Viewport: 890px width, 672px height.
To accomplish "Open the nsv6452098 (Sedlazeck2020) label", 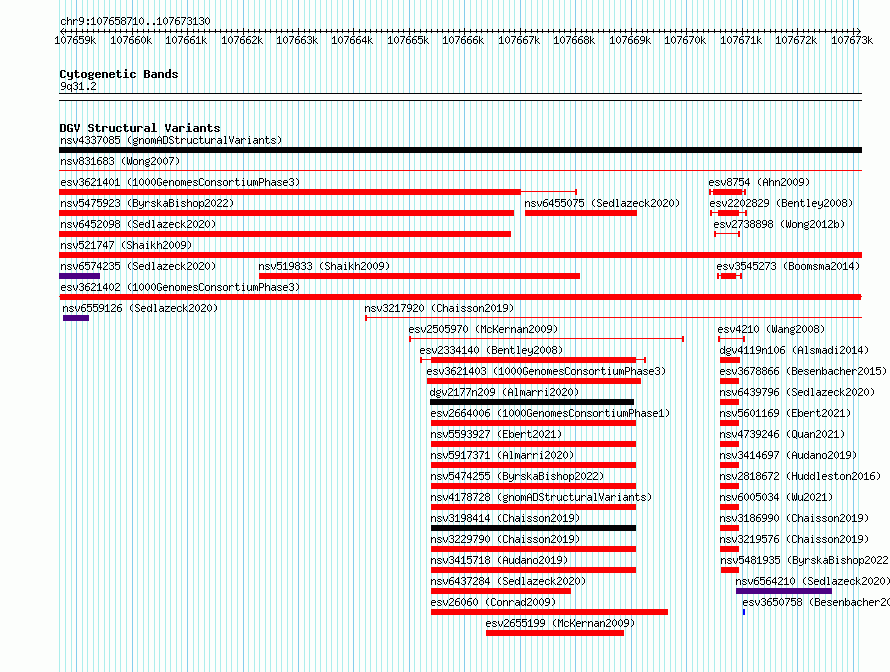I will (x=138, y=224).
